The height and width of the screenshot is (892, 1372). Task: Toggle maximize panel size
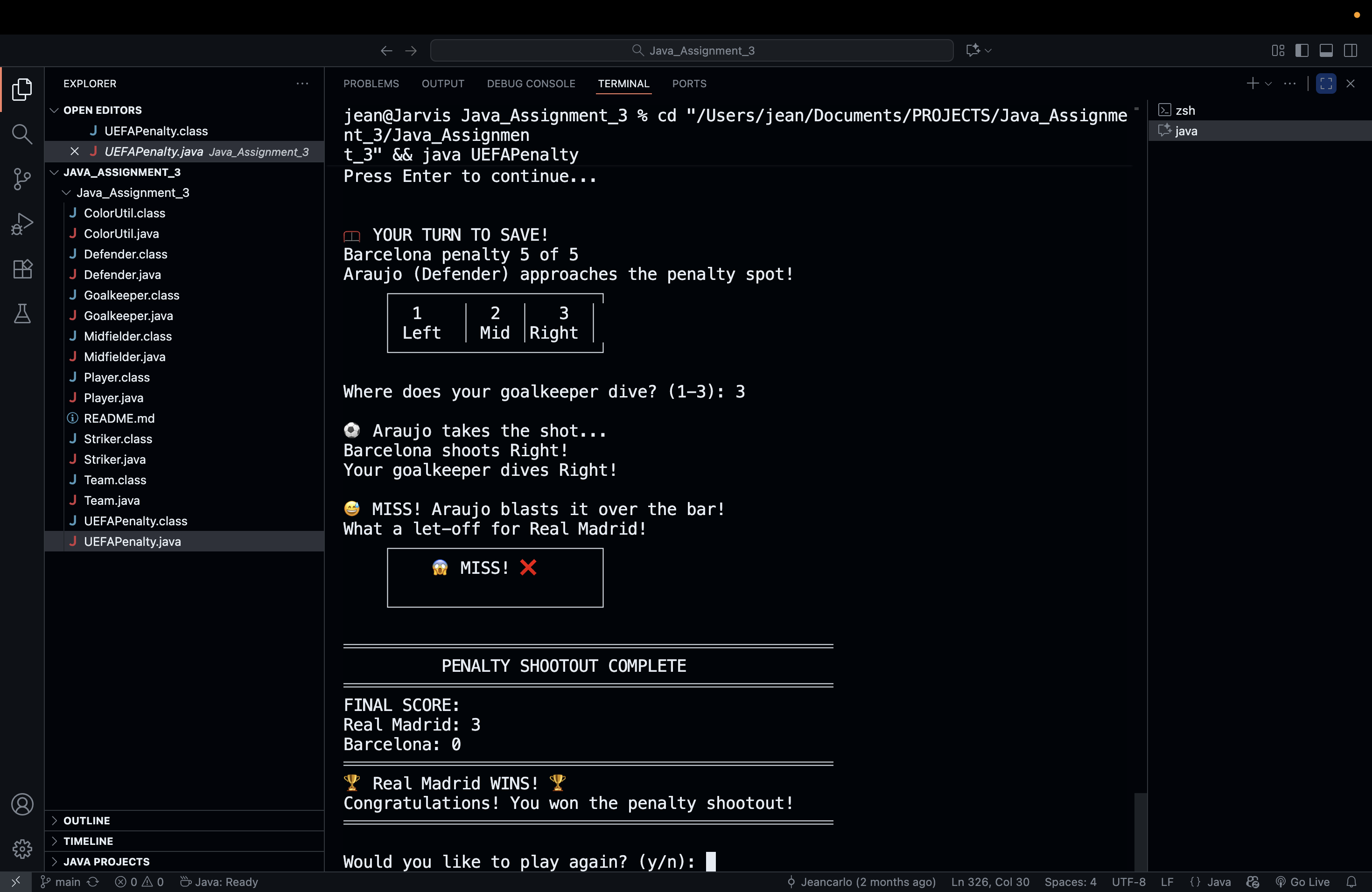pos(1326,84)
